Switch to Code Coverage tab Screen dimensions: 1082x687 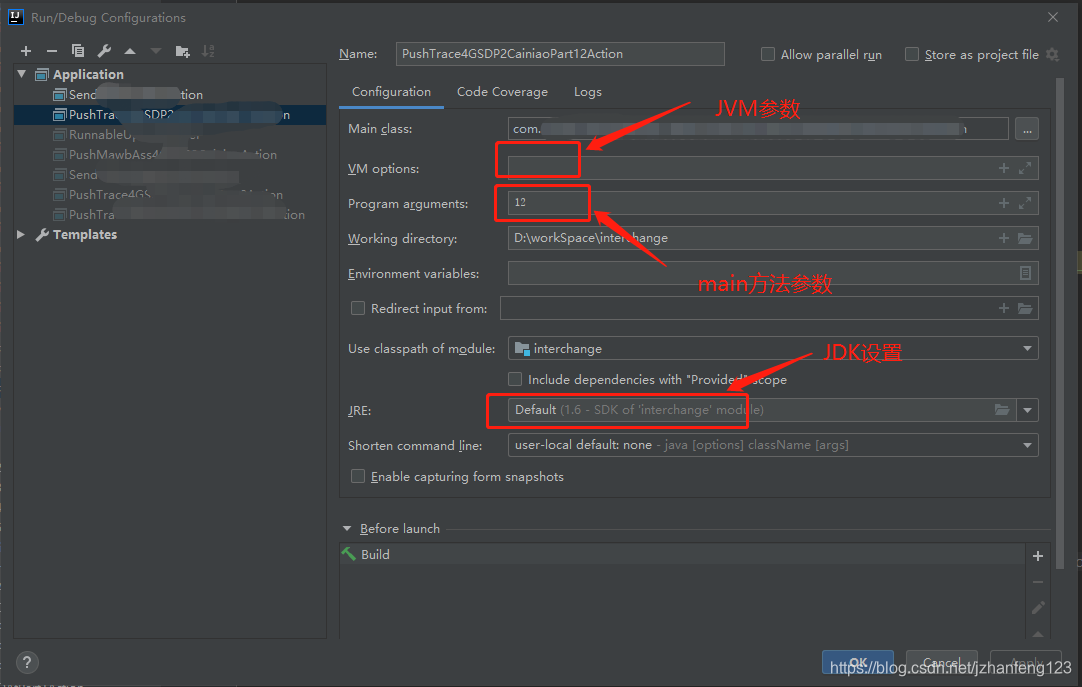[502, 92]
